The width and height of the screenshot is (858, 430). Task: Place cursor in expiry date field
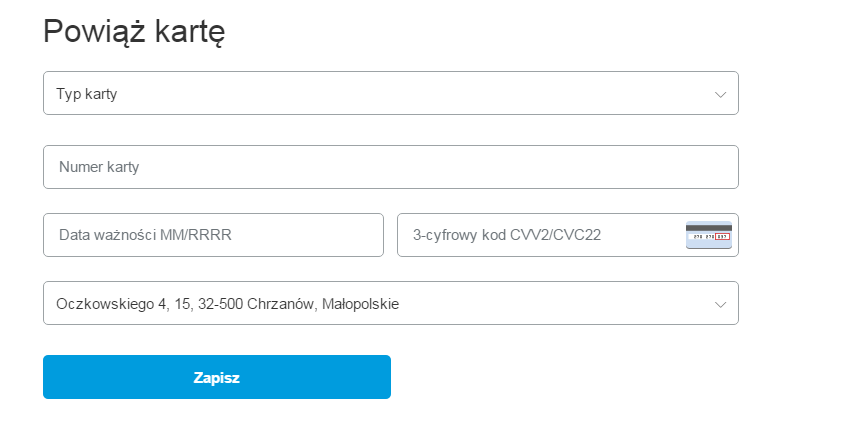(x=213, y=235)
